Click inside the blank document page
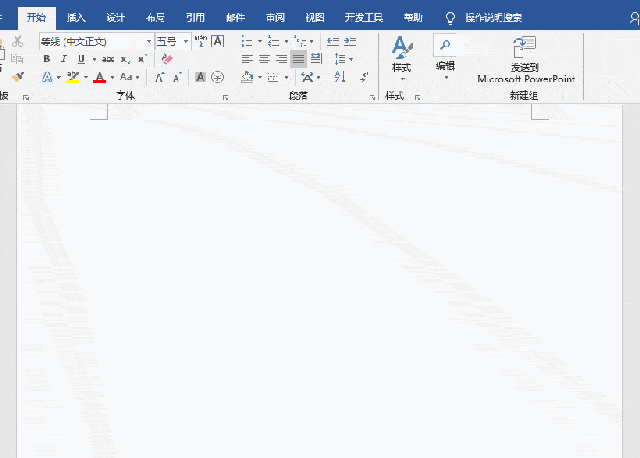This screenshot has width=640, height=458. (320, 281)
